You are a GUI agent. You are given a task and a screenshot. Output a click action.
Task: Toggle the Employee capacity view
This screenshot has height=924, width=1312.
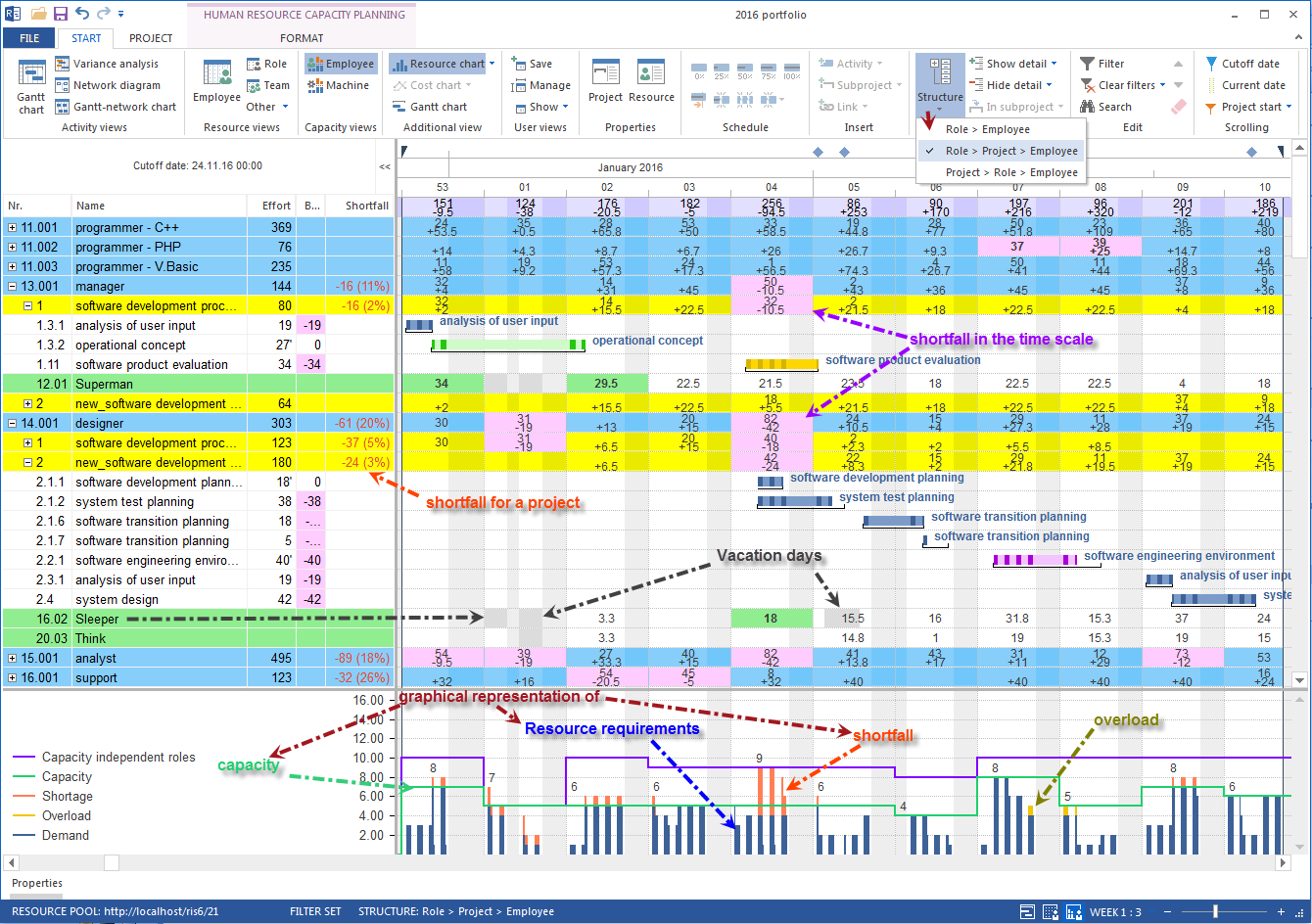[x=341, y=64]
